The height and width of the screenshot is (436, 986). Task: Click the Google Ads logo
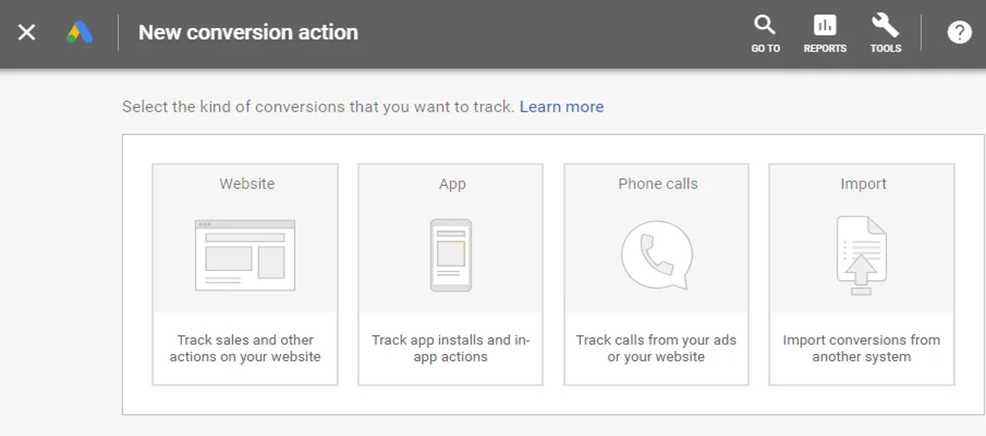[x=80, y=33]
